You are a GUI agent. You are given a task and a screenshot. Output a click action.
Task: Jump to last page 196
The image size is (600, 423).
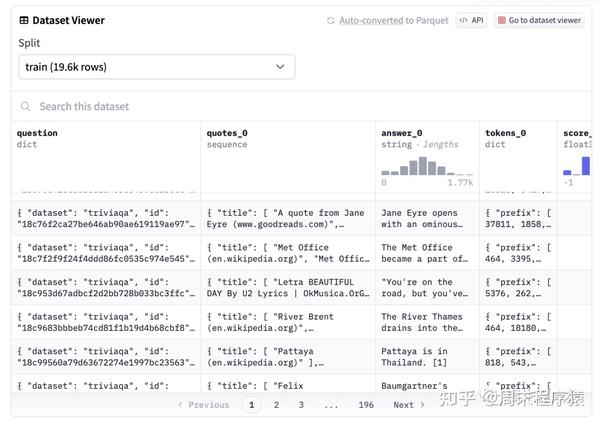tap(366, 405)
